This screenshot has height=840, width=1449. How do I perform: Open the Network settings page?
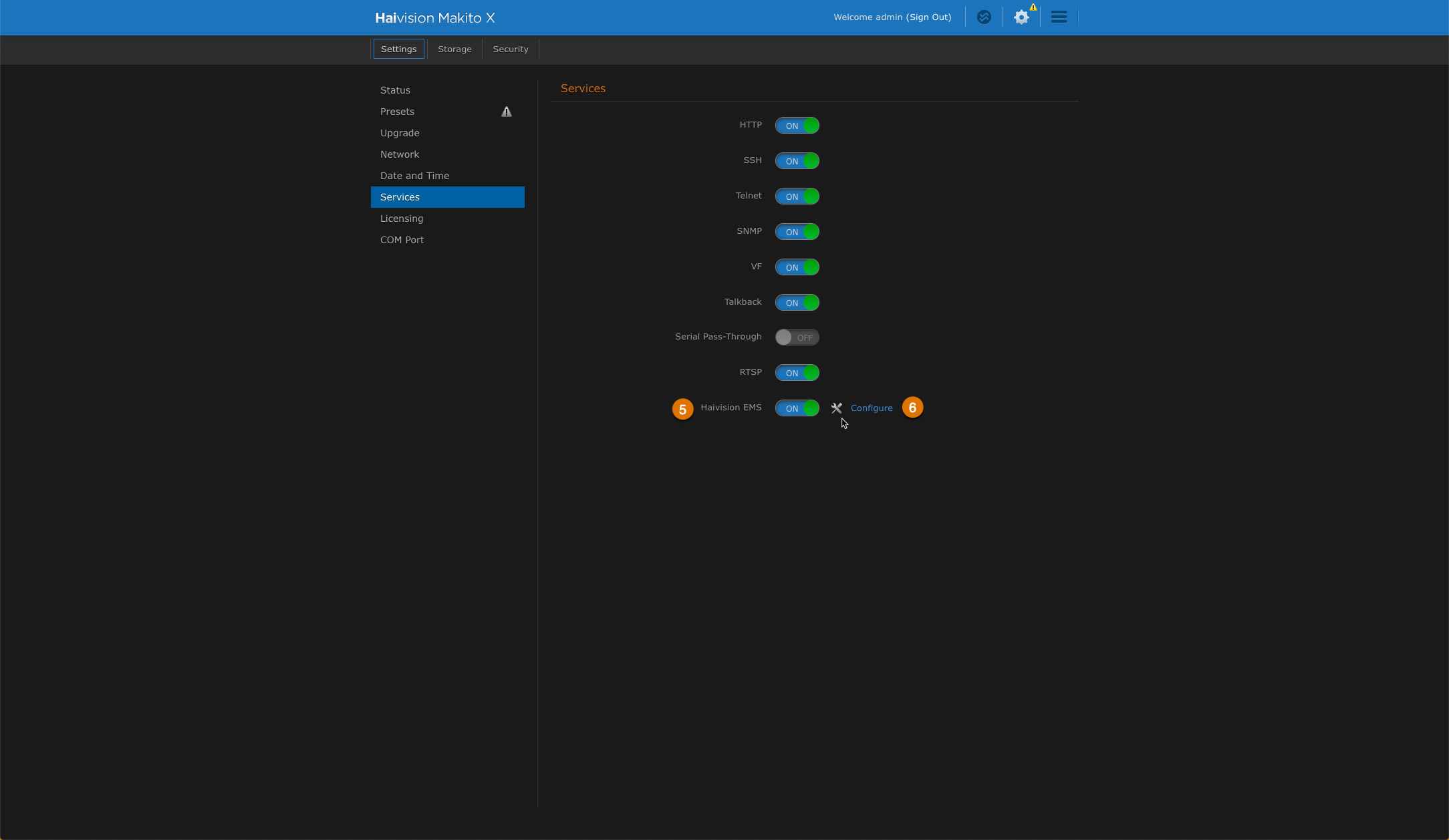(x=400, y=154)
